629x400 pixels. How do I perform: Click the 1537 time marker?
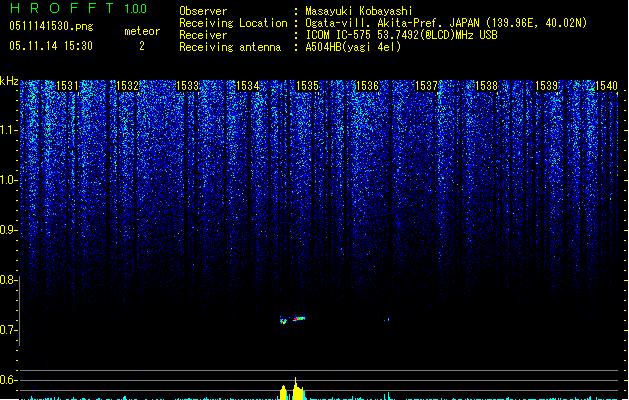(426, 86)
